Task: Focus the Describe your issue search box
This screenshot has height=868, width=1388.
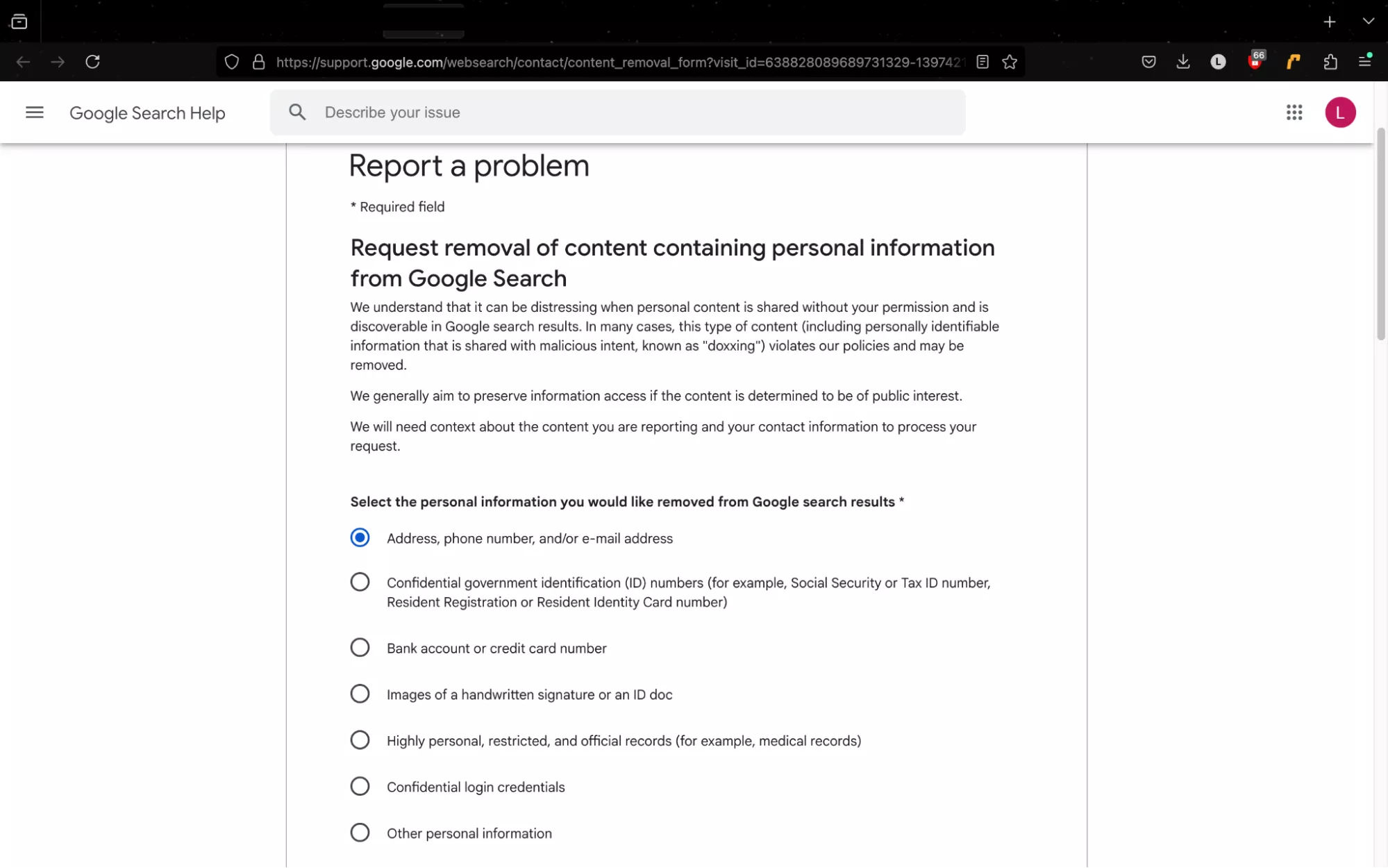Action: click(625, 112)
